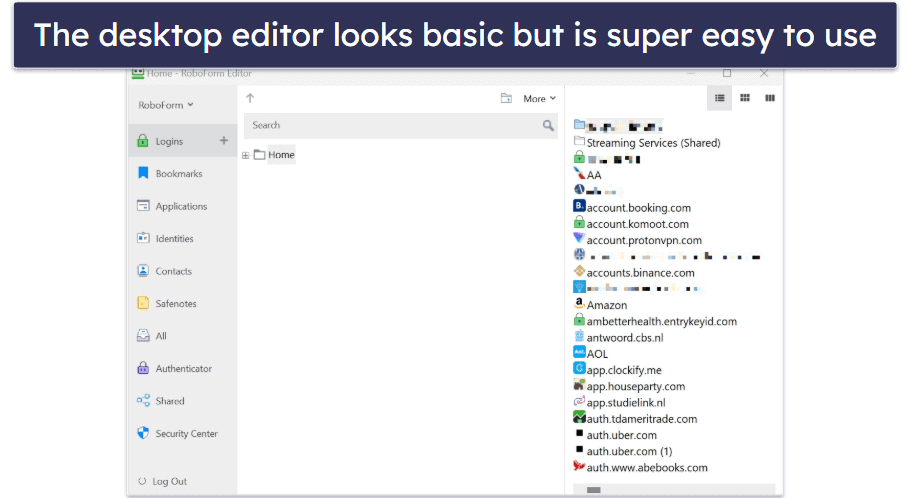Click the Logins green lock icon
This screenshot has height=498, width=907.
tap(143, 141)
